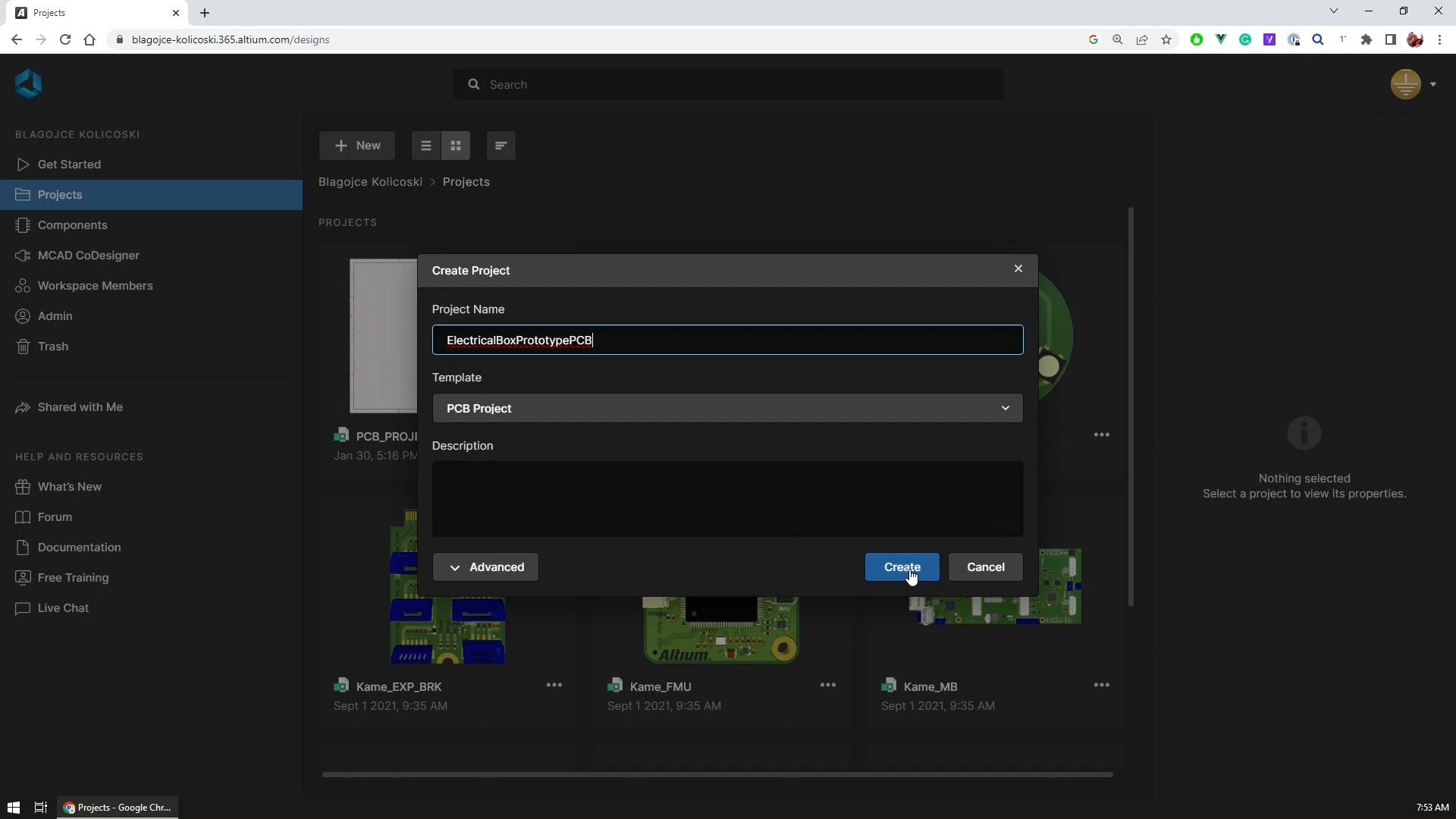The height and width of the screenshot is (819, 1456).
Task: Toggle Chrome side panel icon
Action: tap(1391, 39)
